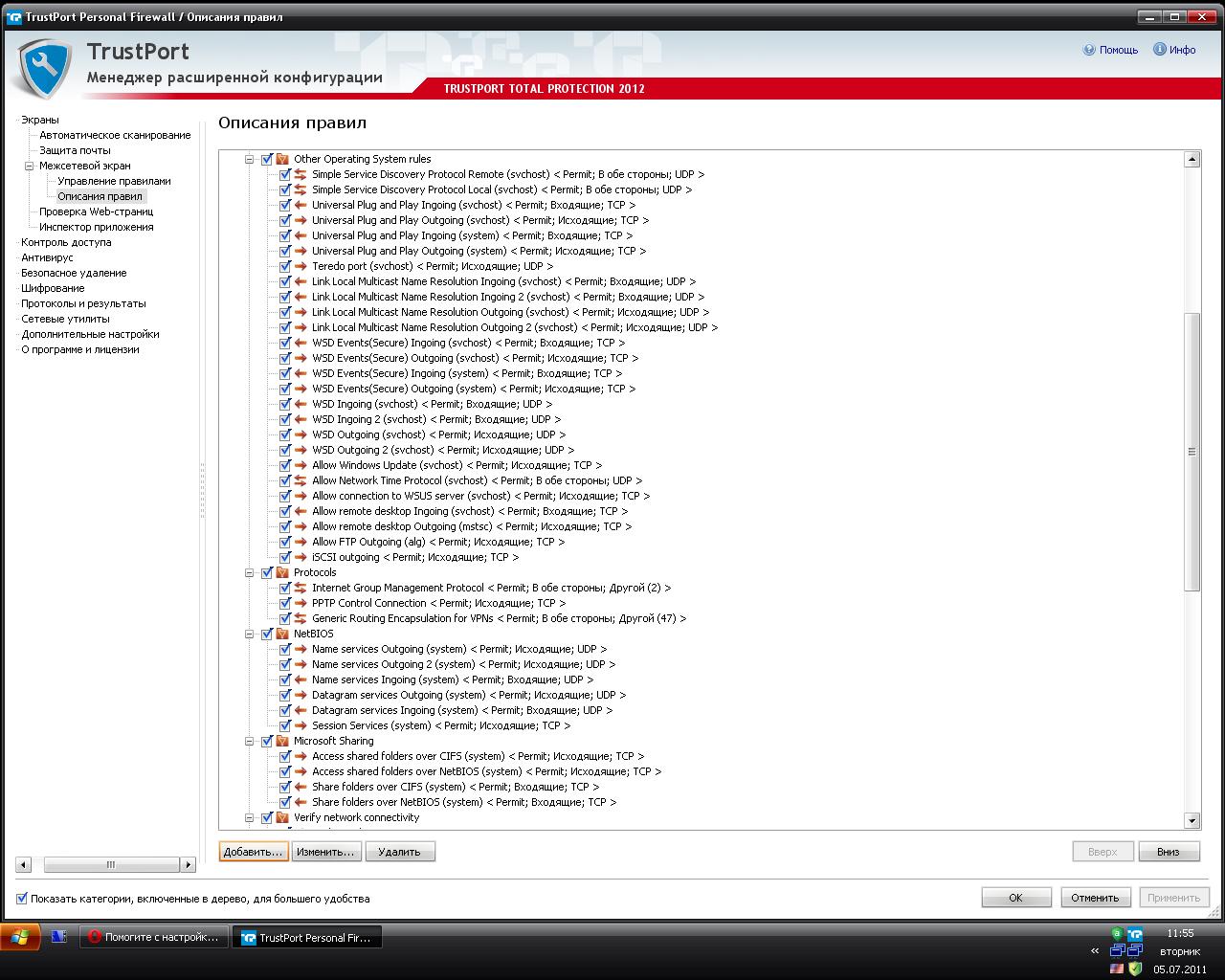Click the TrustPort shield logo in the header
The width and height of the screenshot is (1225, 980).
click(44, 67)
